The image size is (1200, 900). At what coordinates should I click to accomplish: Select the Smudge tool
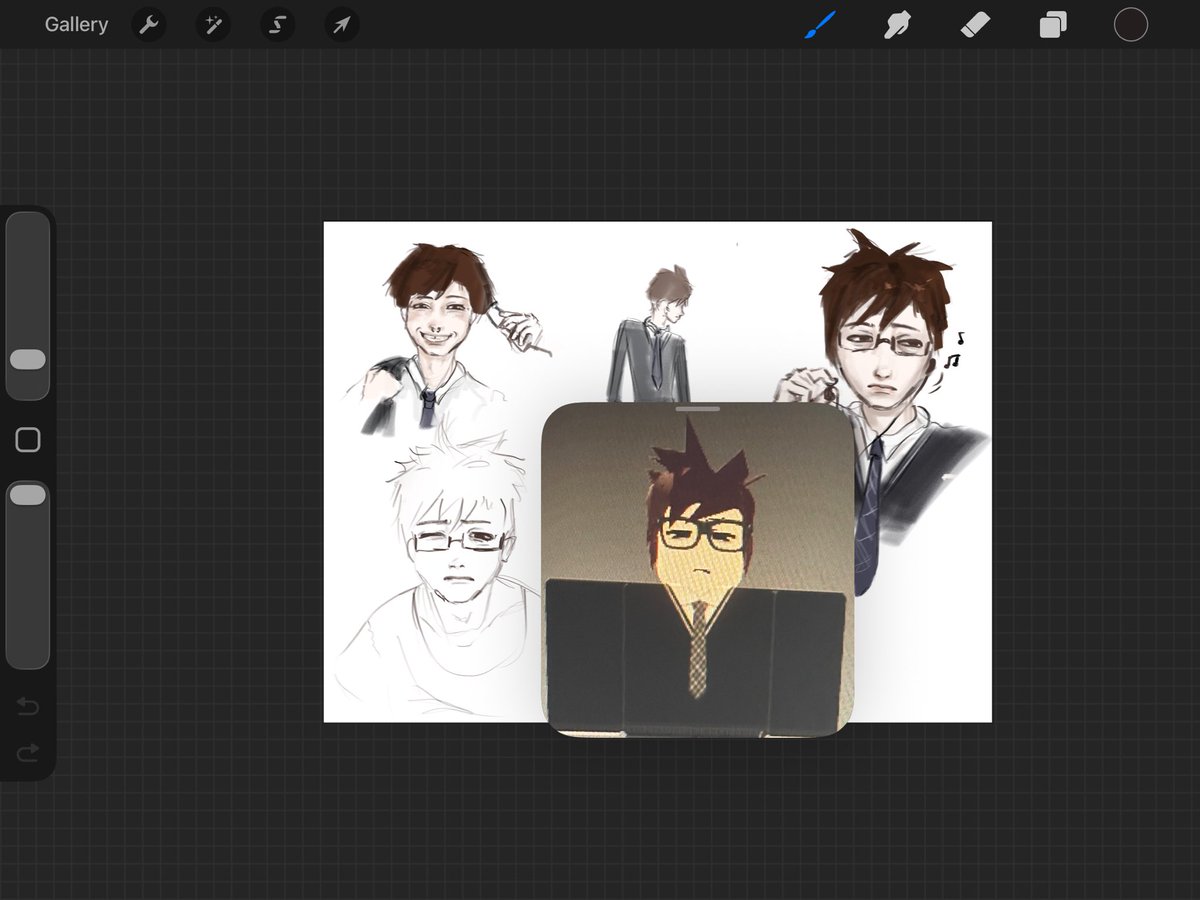coord(897,25)
